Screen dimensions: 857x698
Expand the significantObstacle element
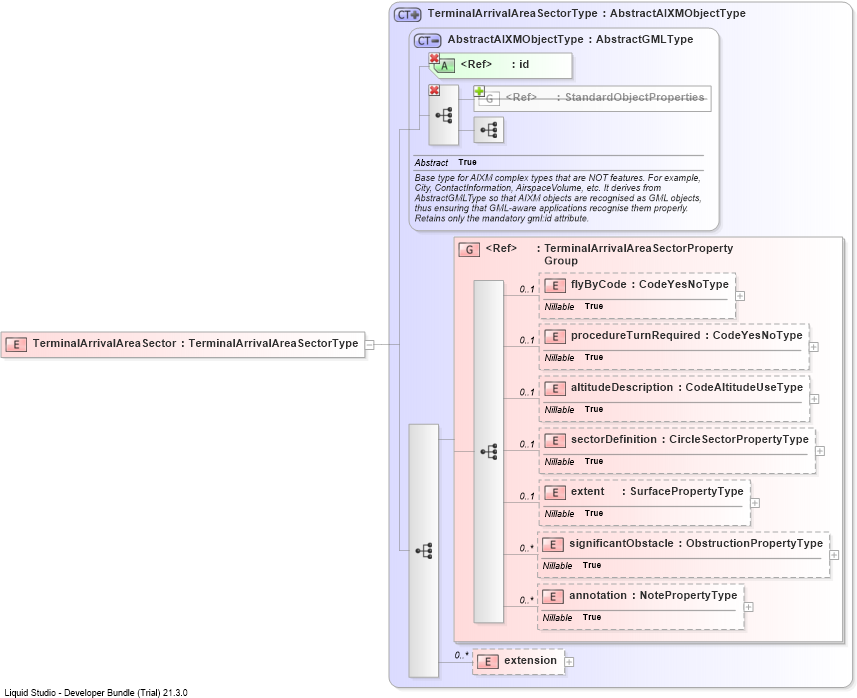834,555
